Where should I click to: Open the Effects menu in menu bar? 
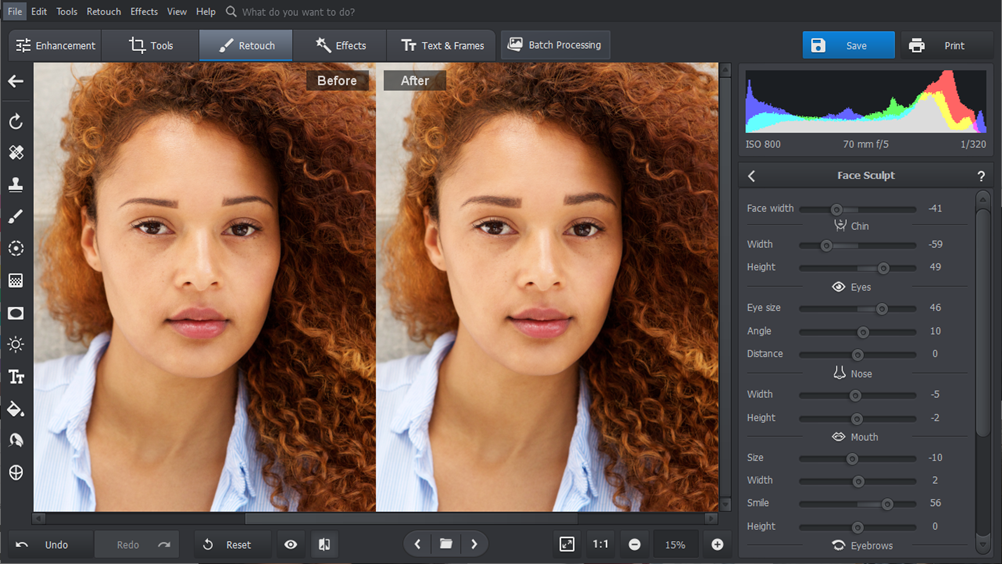tap(144, 12)
